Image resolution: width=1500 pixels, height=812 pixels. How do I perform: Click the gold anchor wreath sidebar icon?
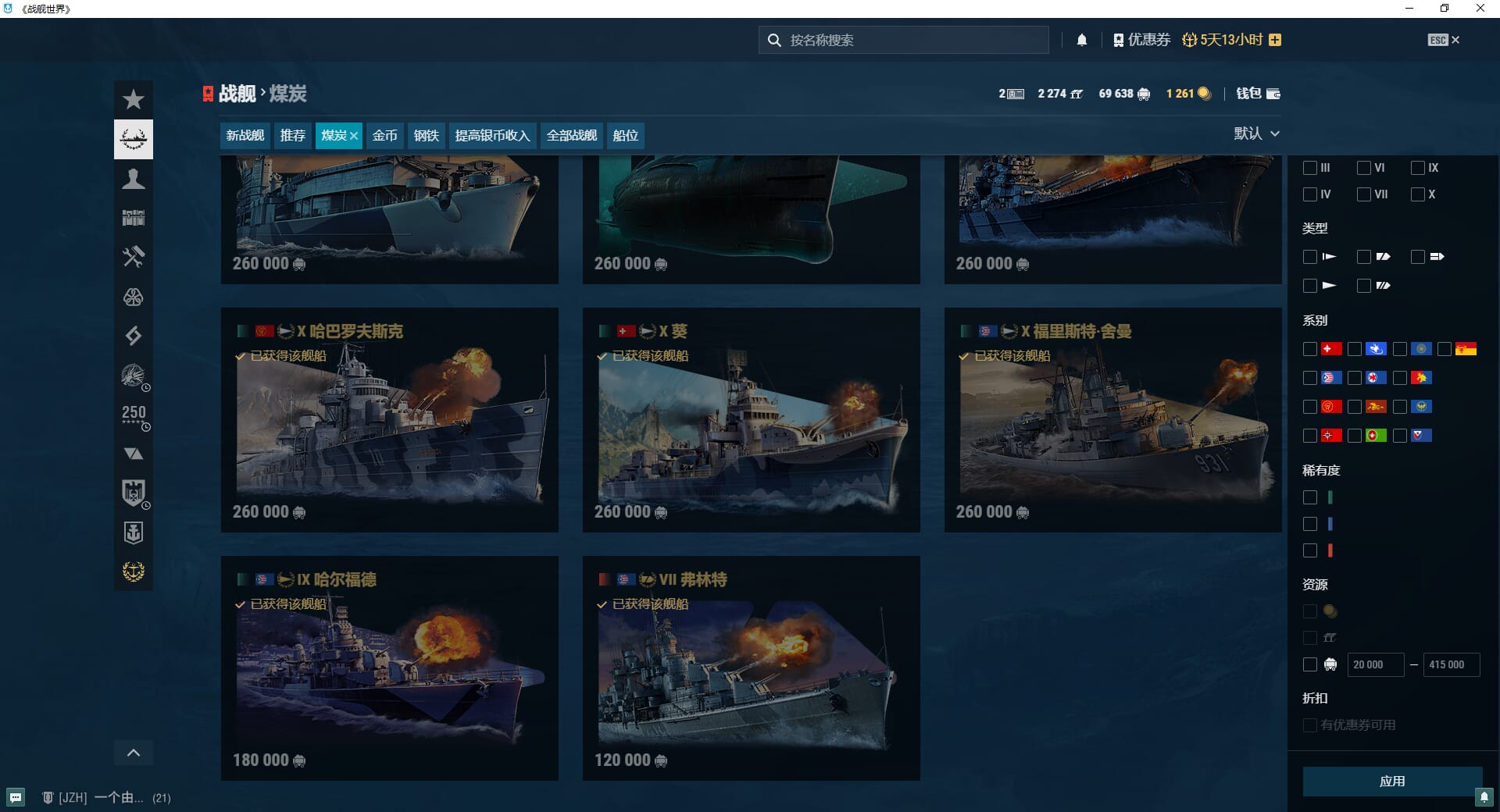click(134, 572)
